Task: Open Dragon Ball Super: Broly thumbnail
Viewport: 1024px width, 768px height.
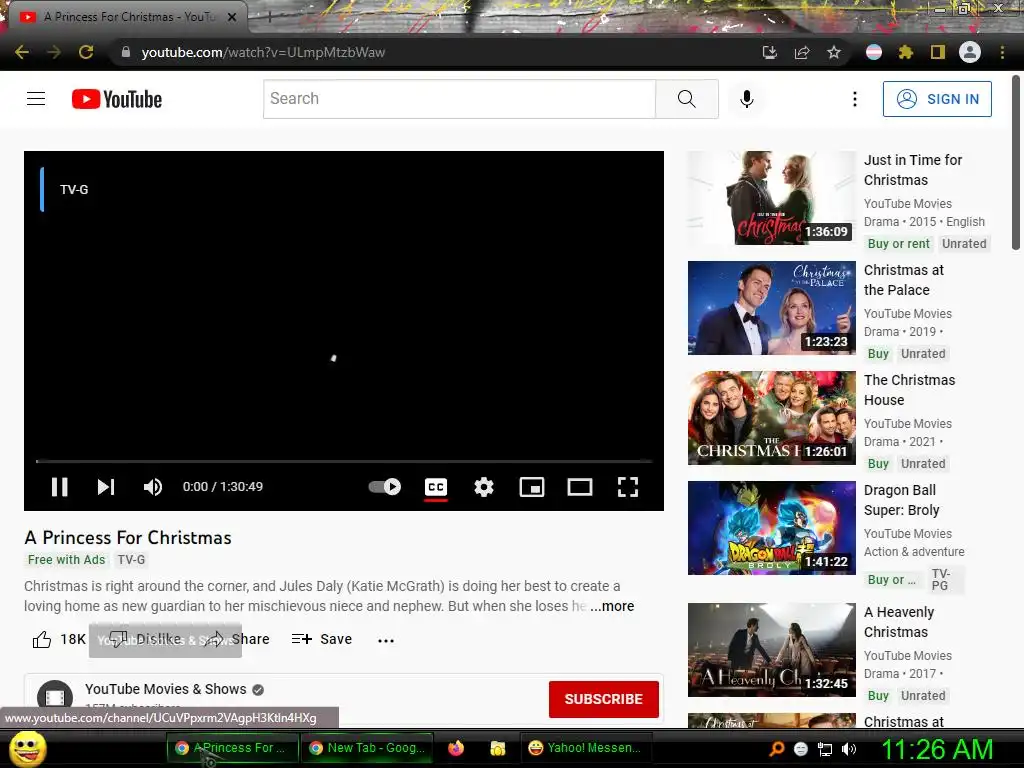Action: (x=771, y=528)
